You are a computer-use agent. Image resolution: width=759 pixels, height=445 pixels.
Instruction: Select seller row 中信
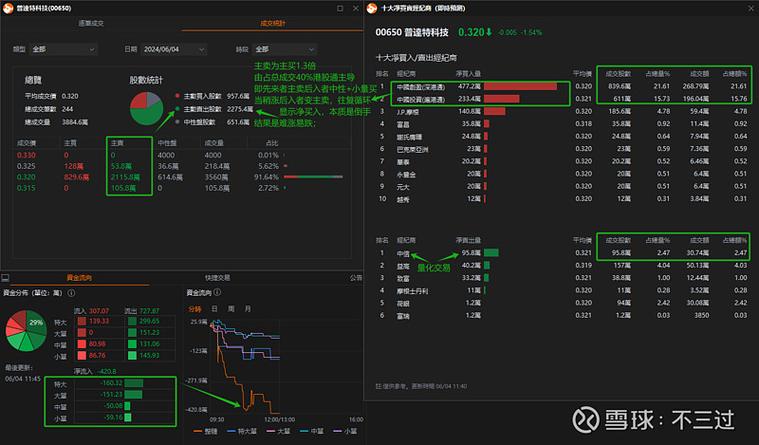point(562,253)
